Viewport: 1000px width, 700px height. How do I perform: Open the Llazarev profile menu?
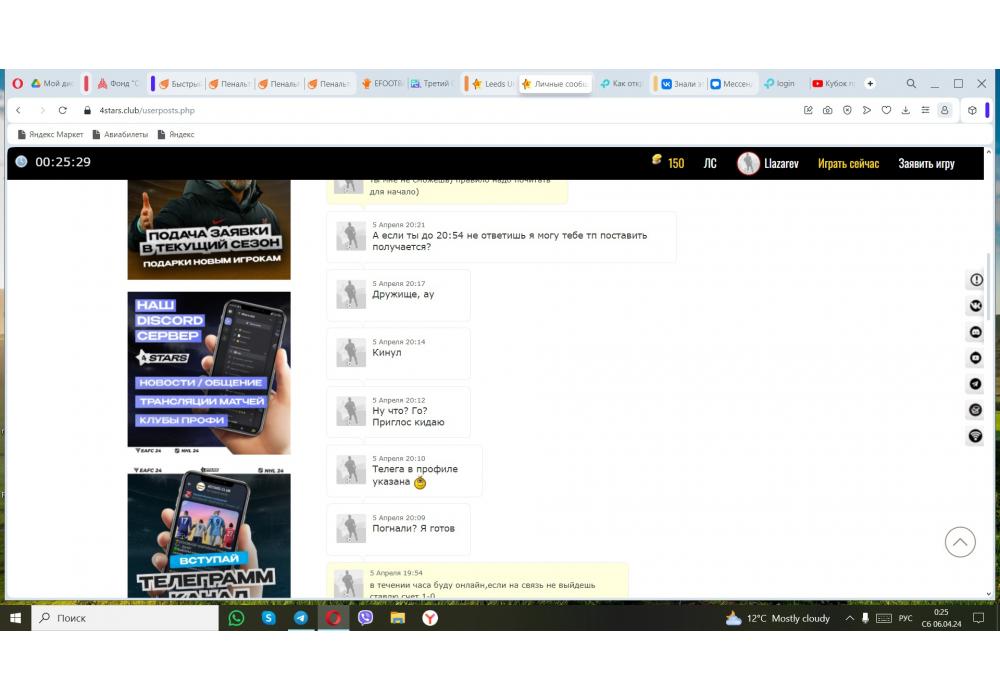coord(768,163)
